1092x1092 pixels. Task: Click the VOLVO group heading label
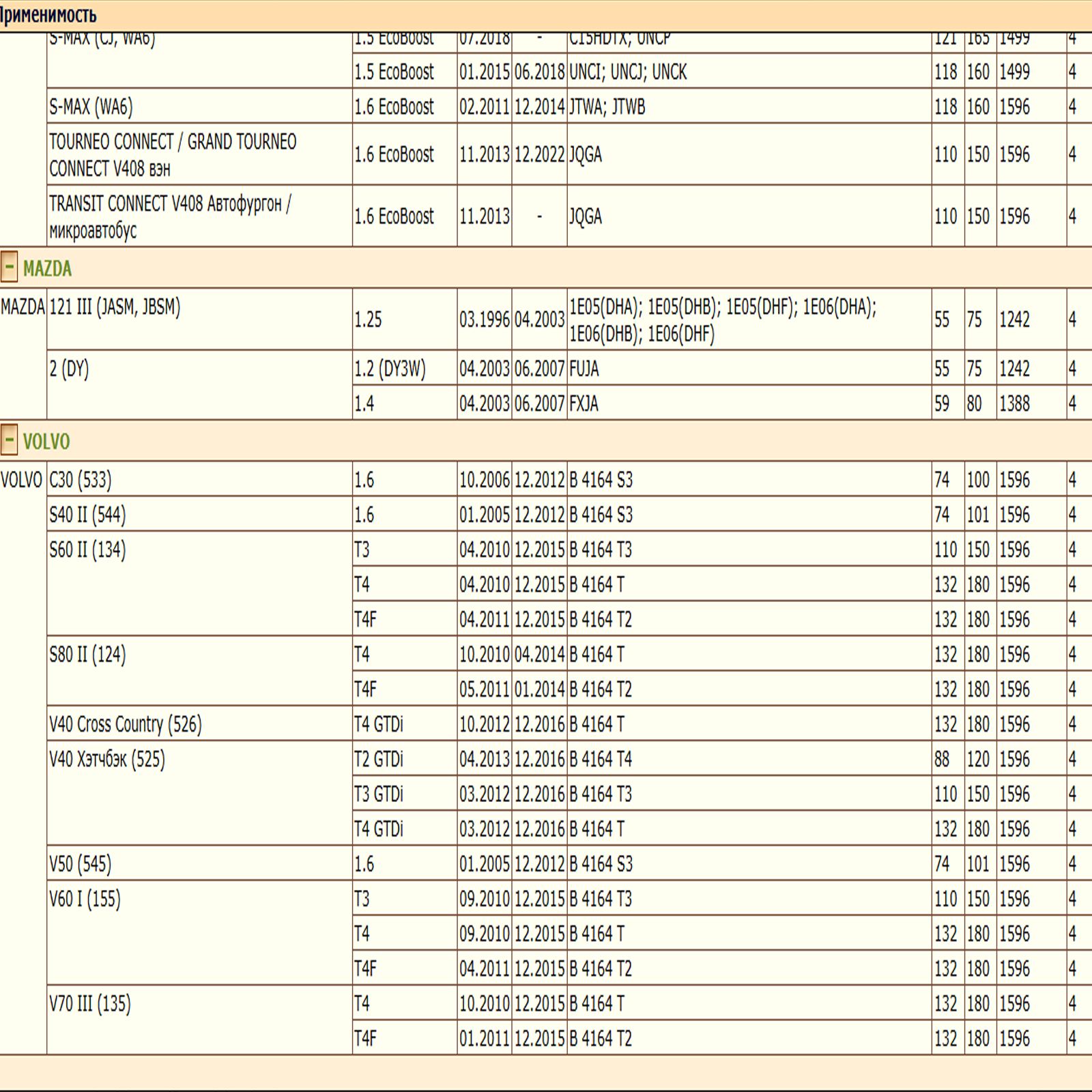(46, 442)
